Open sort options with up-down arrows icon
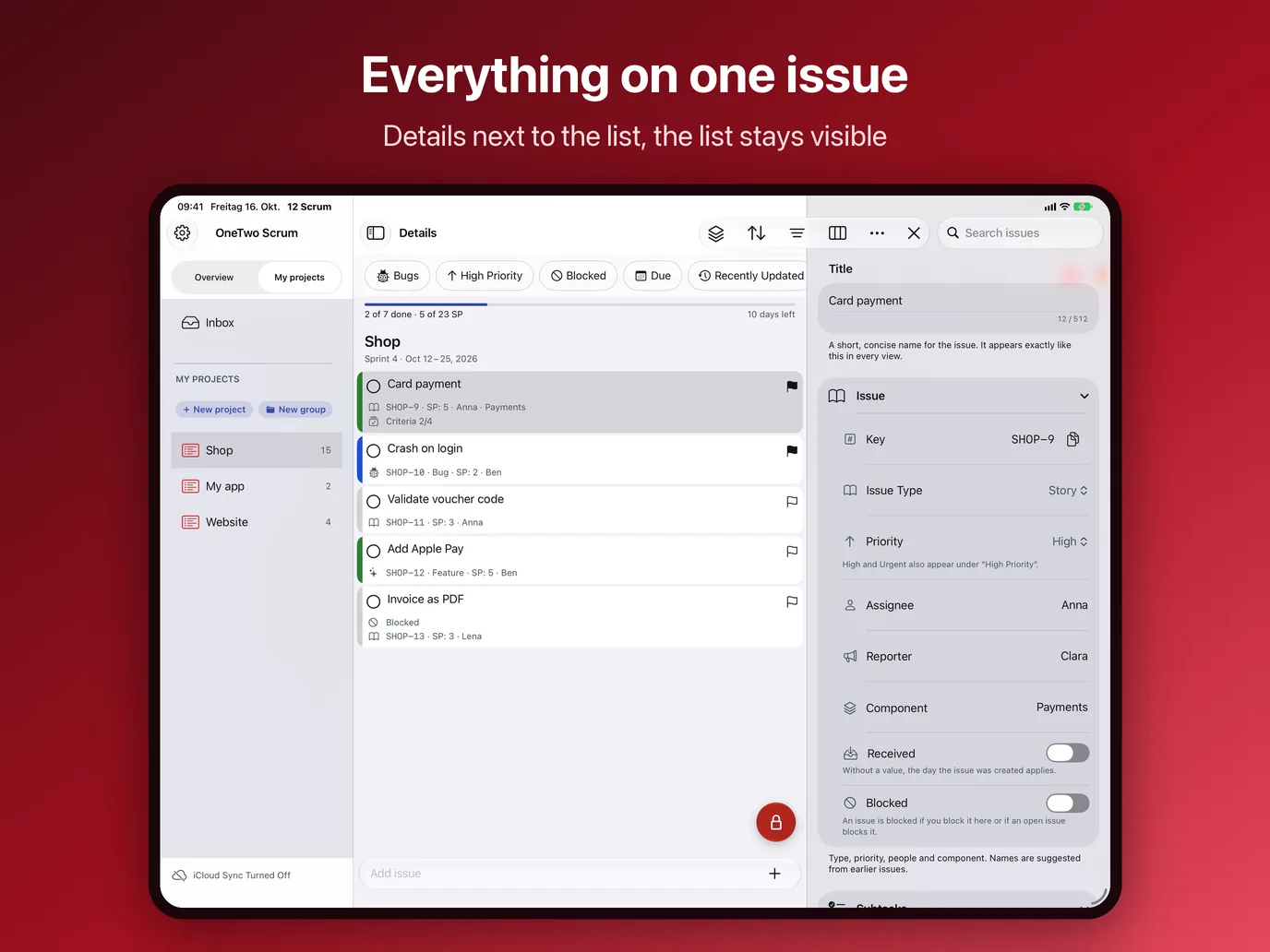 757,233
